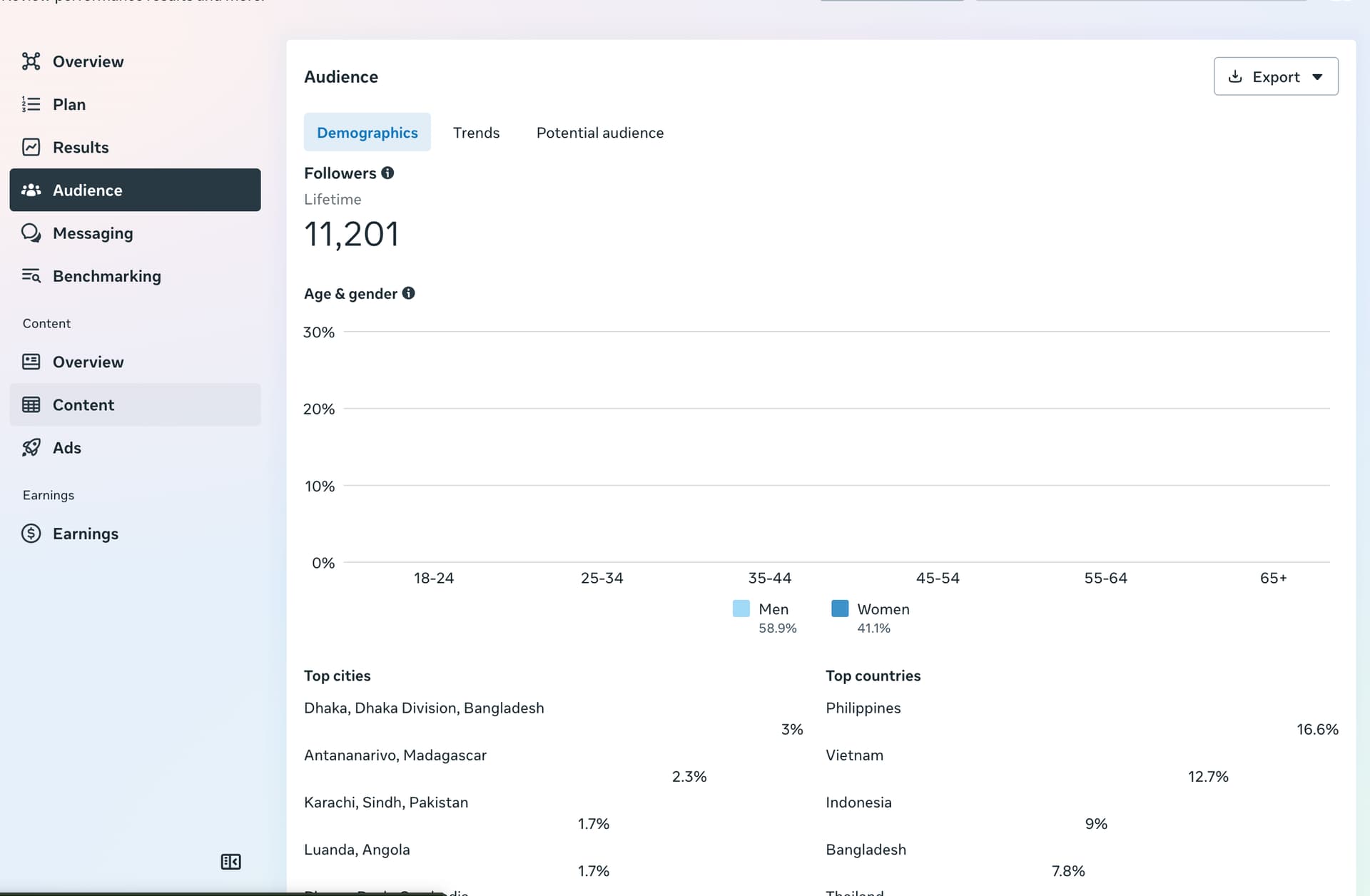The width and height of the screenshot is (1370, 896).
Task: Switch to the Trends tab
Action: [476, 133]
